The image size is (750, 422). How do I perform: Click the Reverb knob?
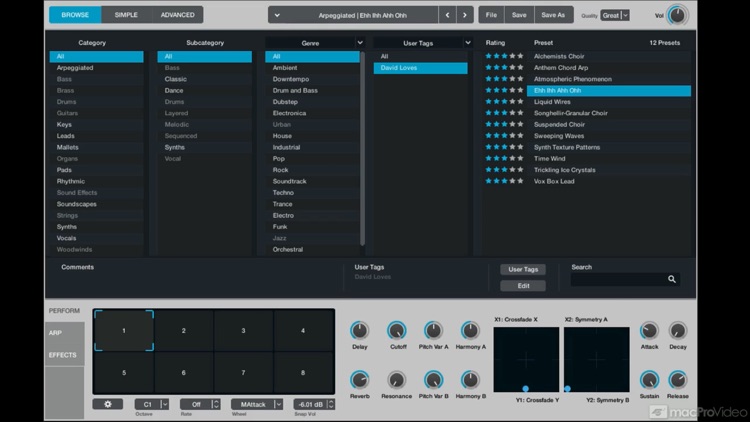[359, 380]
